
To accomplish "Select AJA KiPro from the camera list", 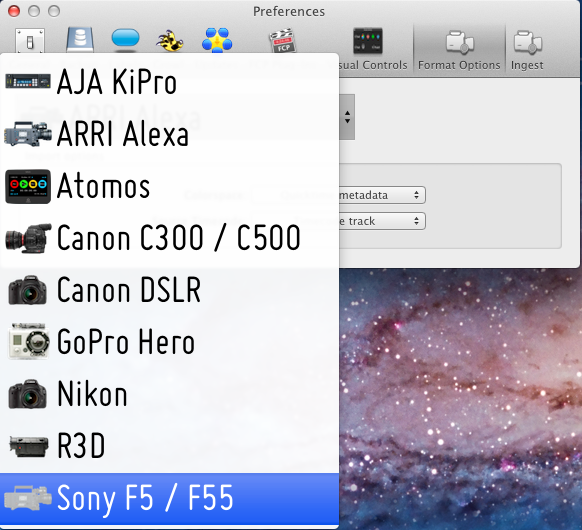I will 169,82.
